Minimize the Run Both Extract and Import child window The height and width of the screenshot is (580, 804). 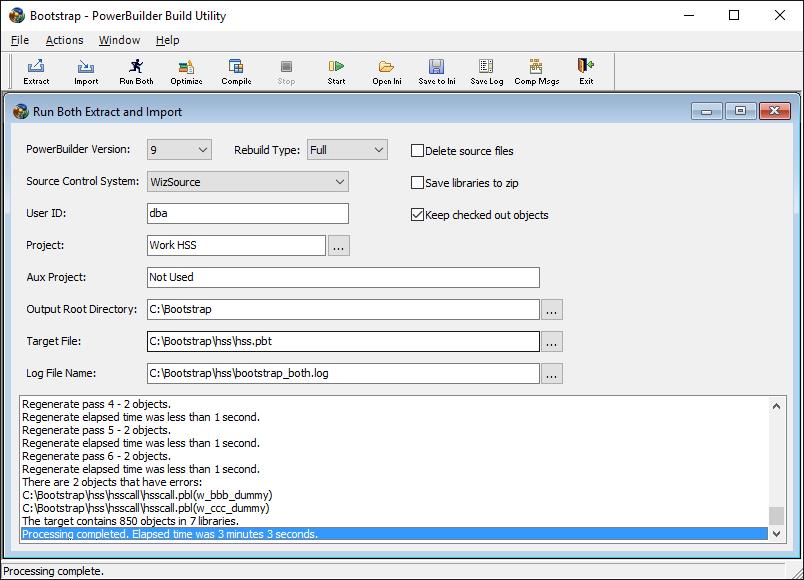[707, 111]
